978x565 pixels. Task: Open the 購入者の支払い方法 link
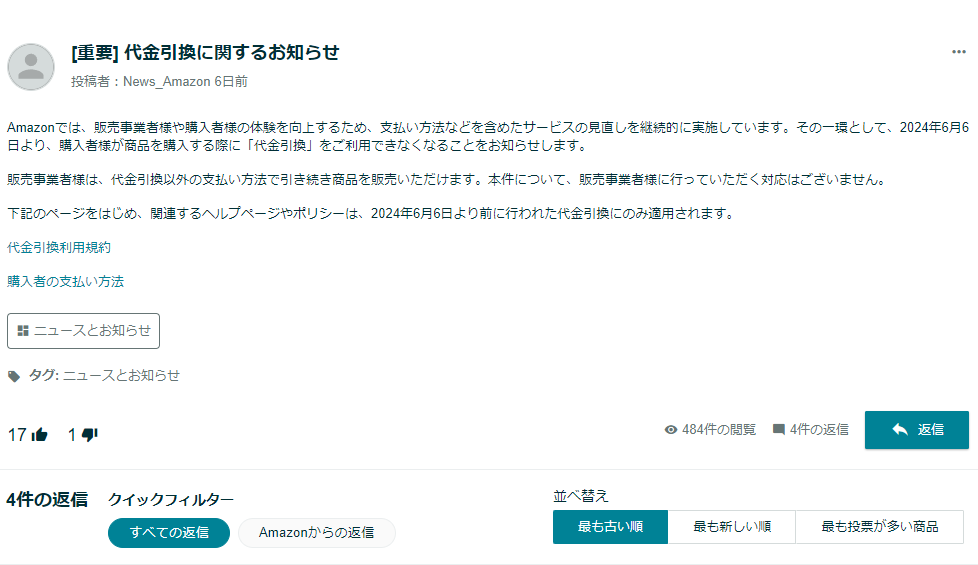pyautogui.click(x=65, y=282)
